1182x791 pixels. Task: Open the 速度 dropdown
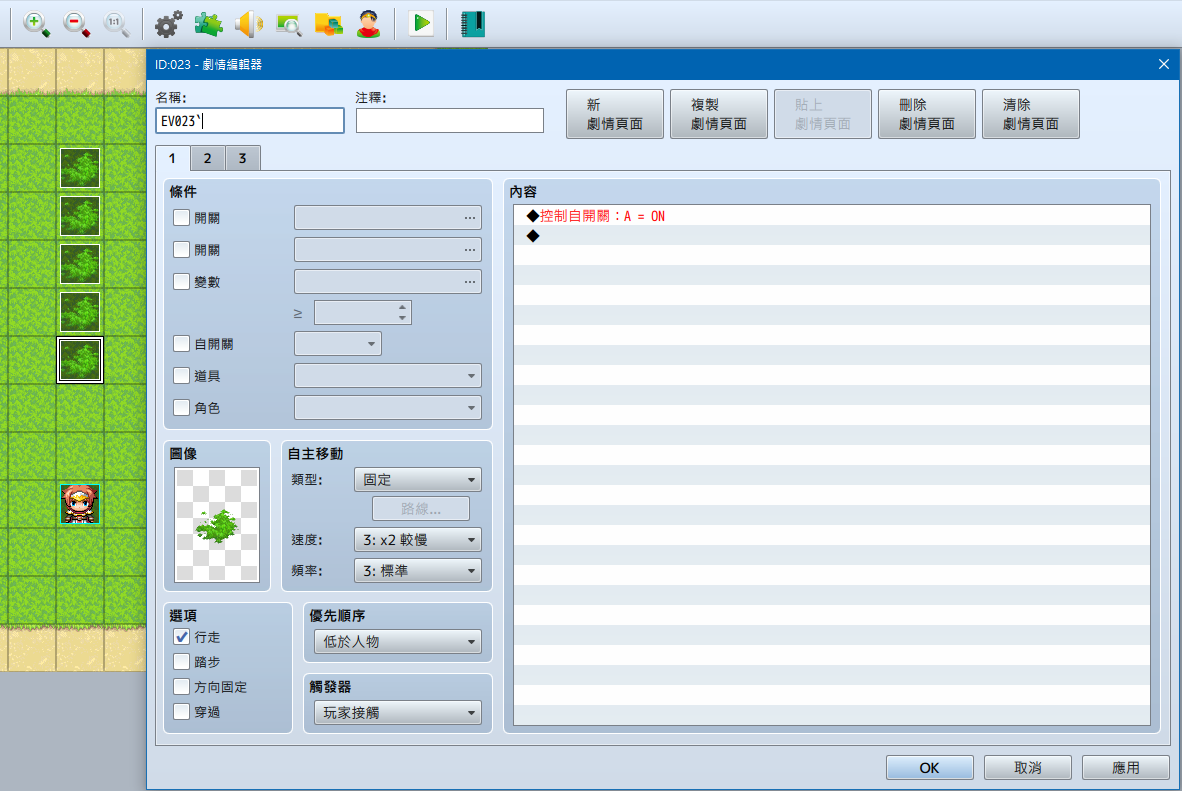click(x=418, y=540)
